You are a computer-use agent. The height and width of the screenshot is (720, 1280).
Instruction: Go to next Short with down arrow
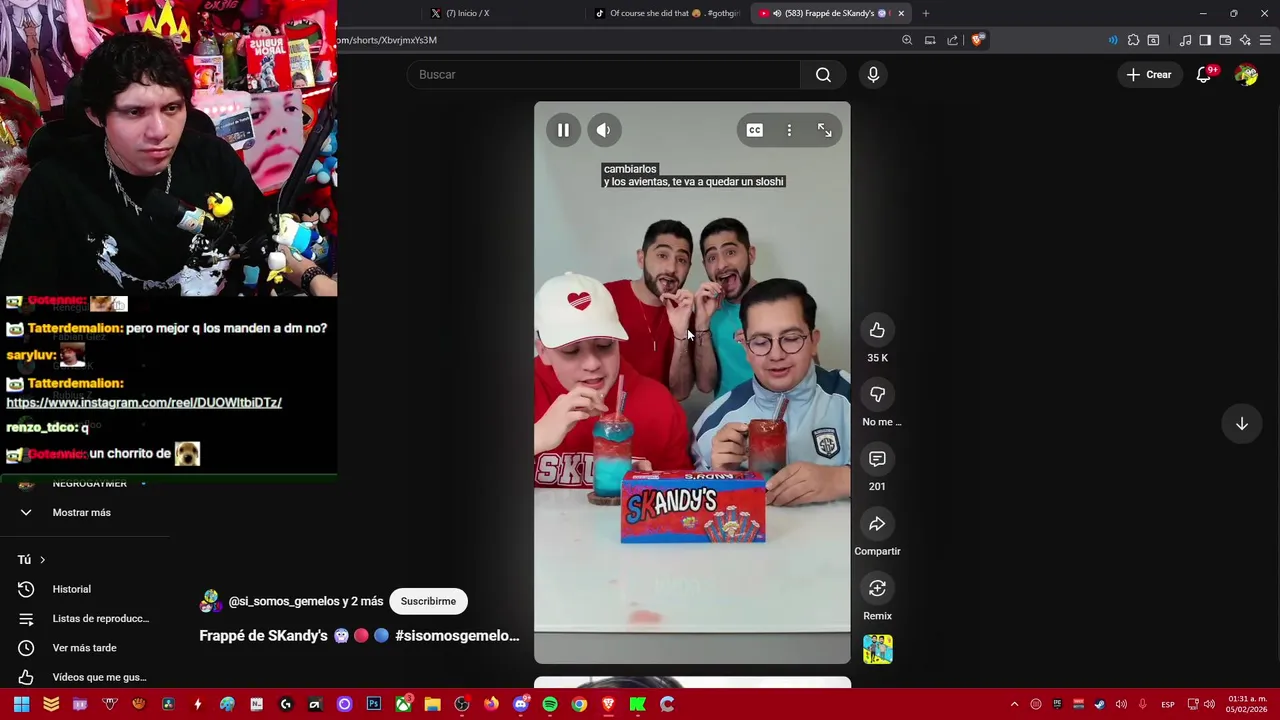point(1241,424)
